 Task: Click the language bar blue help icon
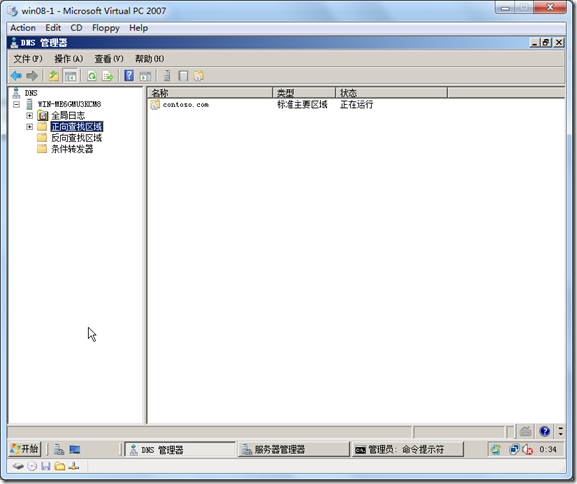(x=545, y=431)
